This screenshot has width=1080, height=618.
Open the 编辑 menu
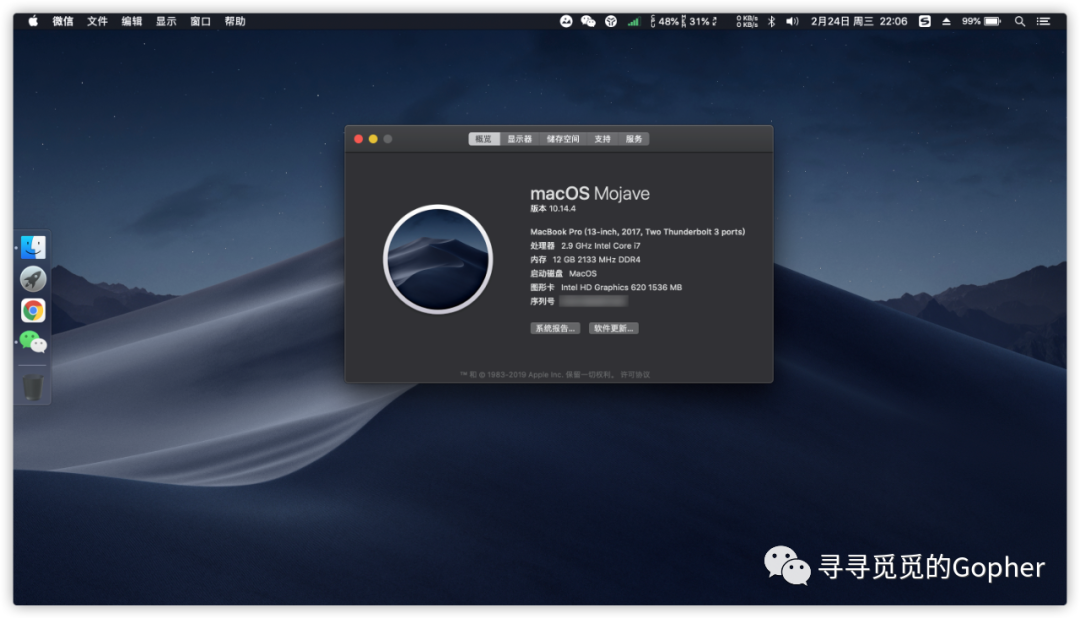132,21
